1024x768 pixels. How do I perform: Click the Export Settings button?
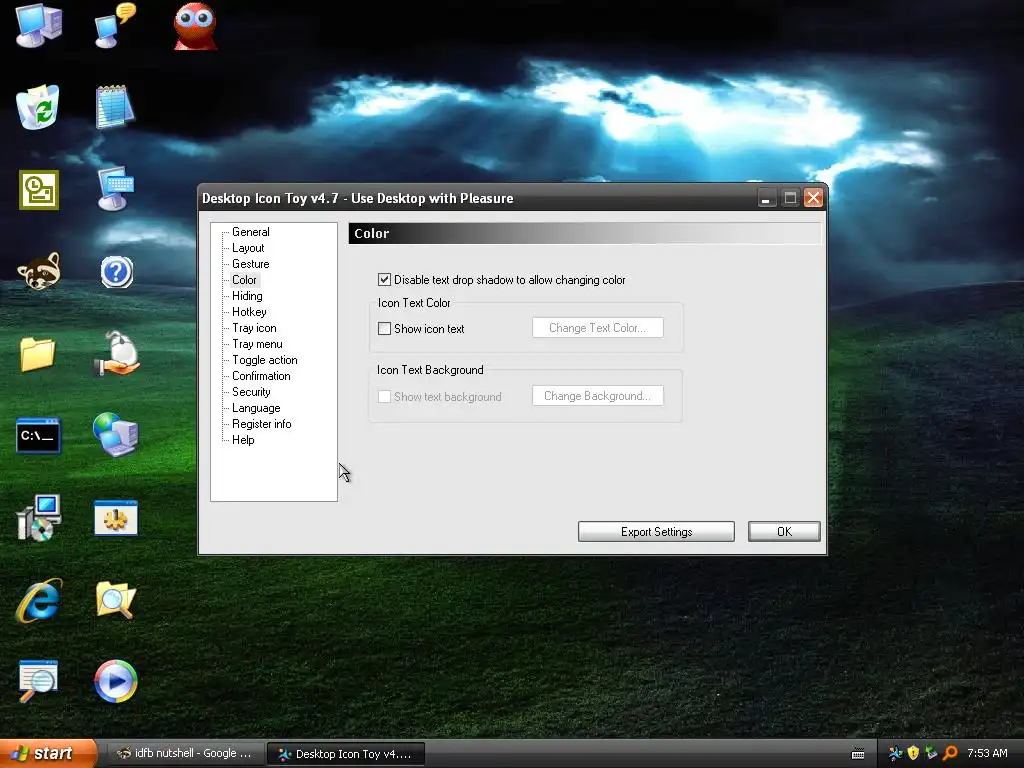[x=656, y=532]
